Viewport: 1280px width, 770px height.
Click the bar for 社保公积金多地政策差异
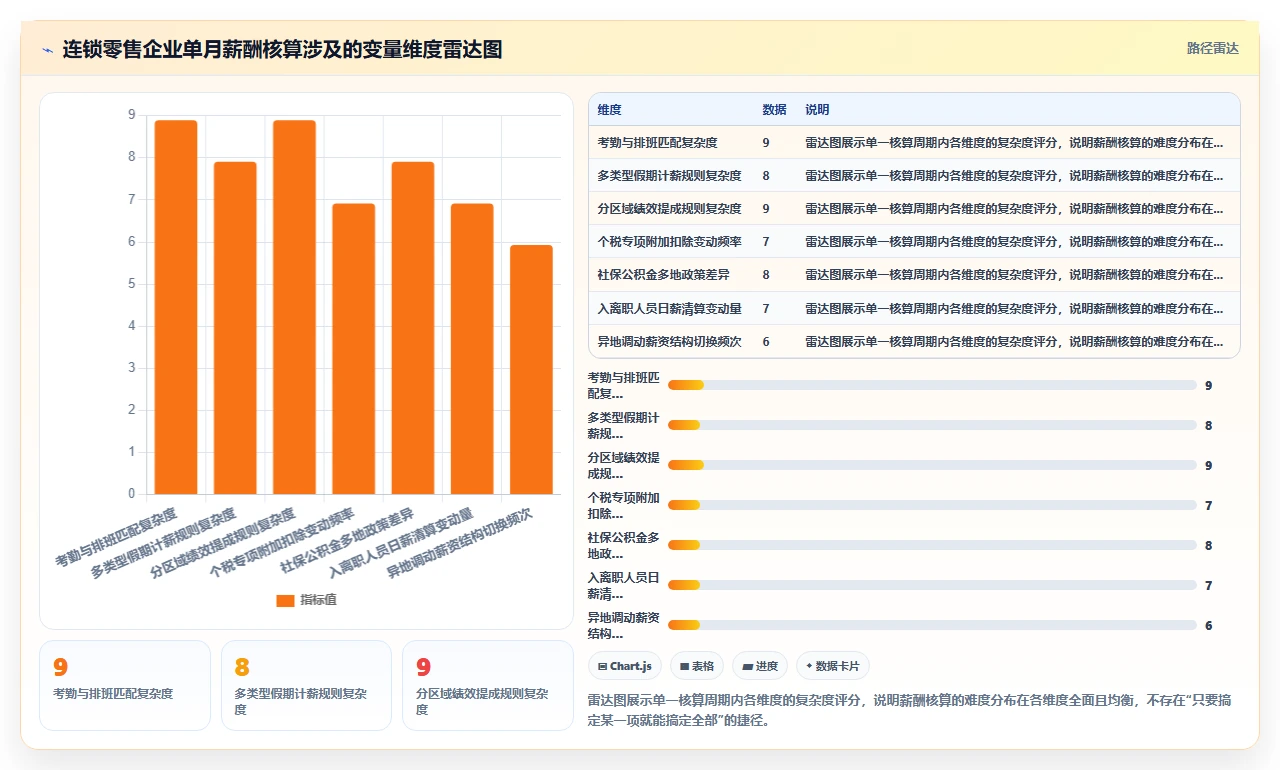pyautogui.click(x=413, y=328)
